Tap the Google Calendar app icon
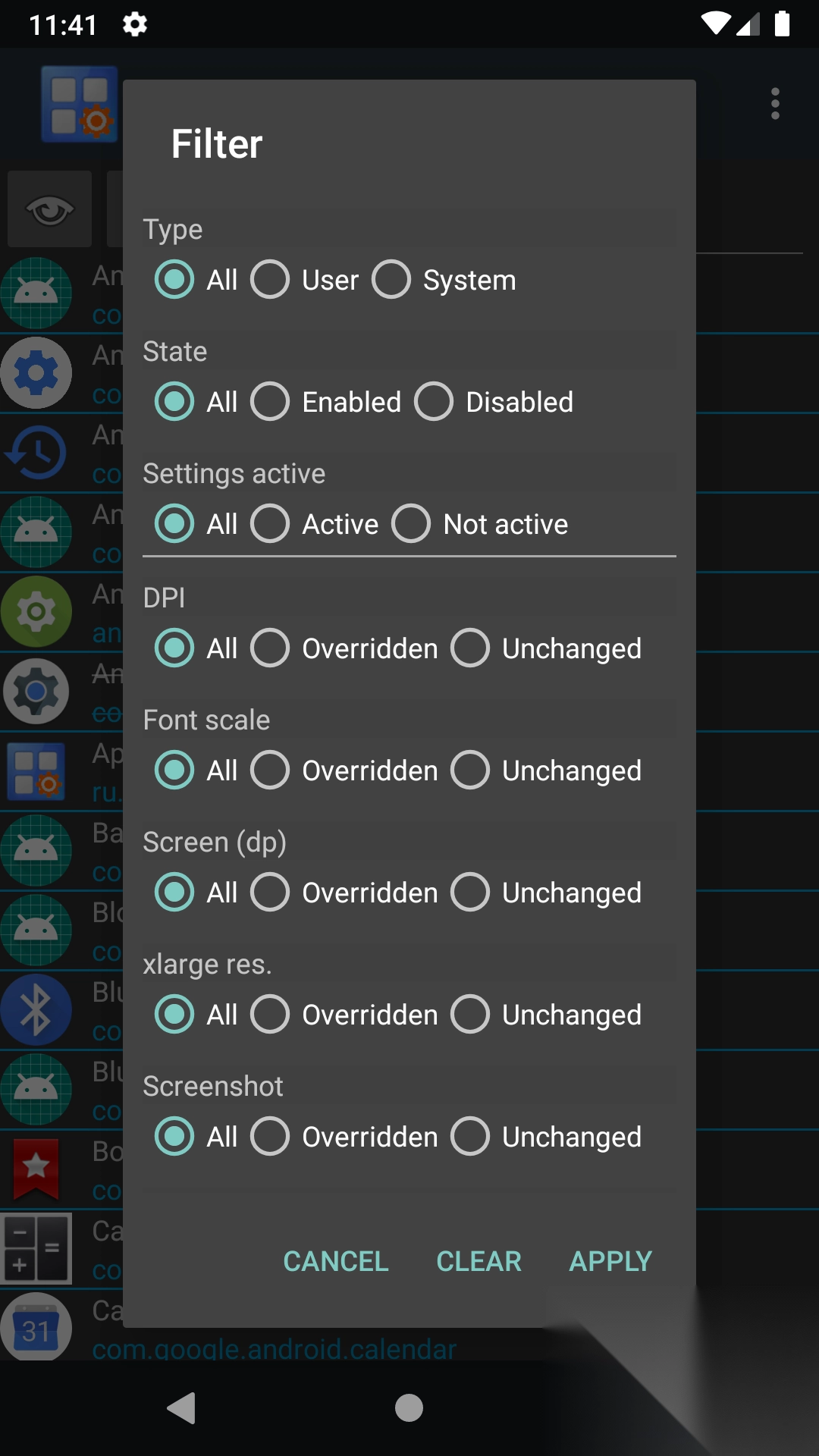This screenshot has width=819, height=1456. click(x=36, y=1327)
